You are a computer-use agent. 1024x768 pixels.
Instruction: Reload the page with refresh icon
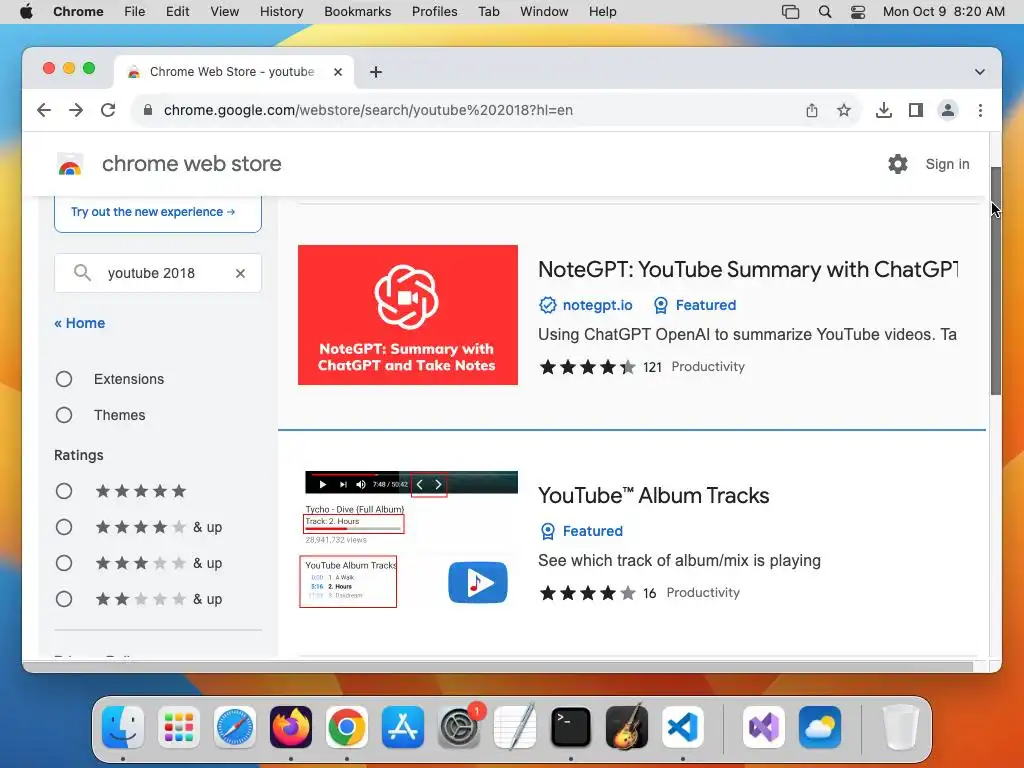tap(108, 110)
